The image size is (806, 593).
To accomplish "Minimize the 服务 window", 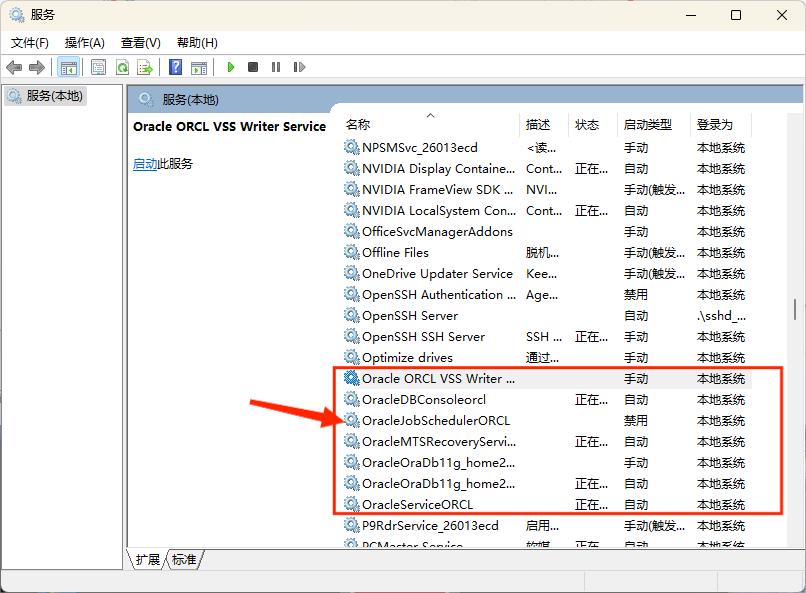I will (691, 15).
